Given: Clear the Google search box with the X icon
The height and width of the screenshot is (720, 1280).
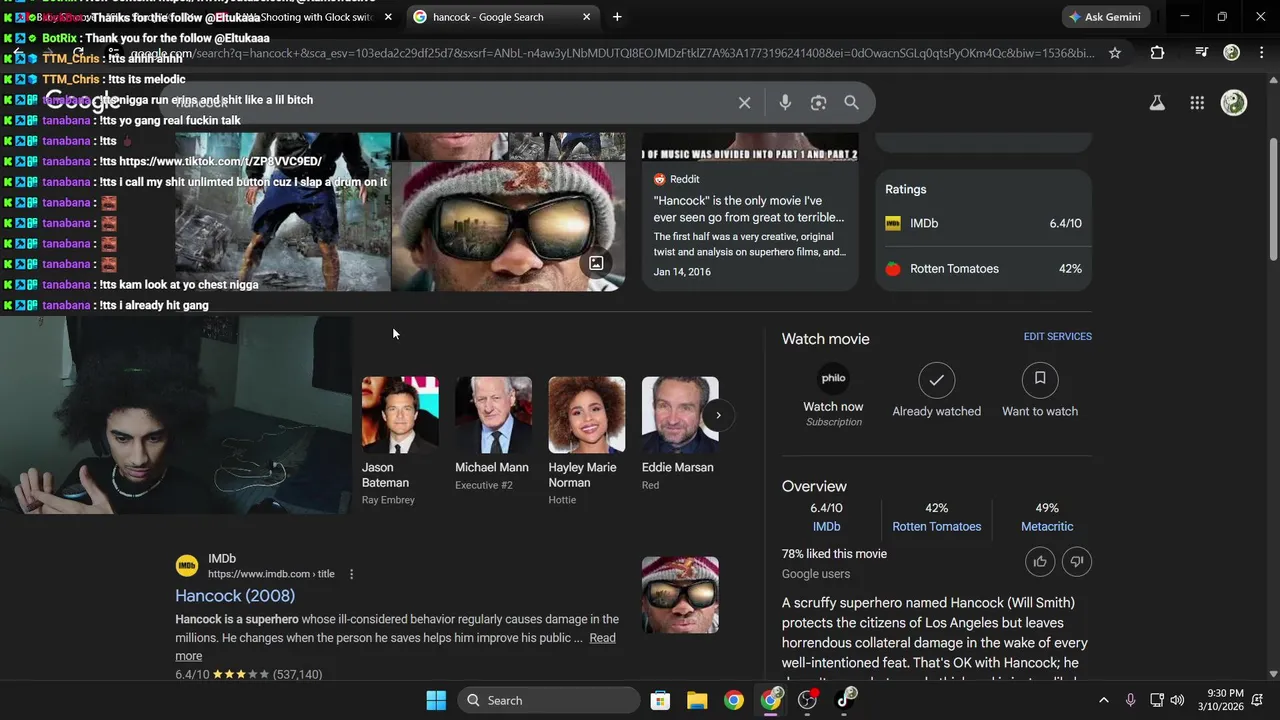Looking at the screenshot, I should [744, 103].
